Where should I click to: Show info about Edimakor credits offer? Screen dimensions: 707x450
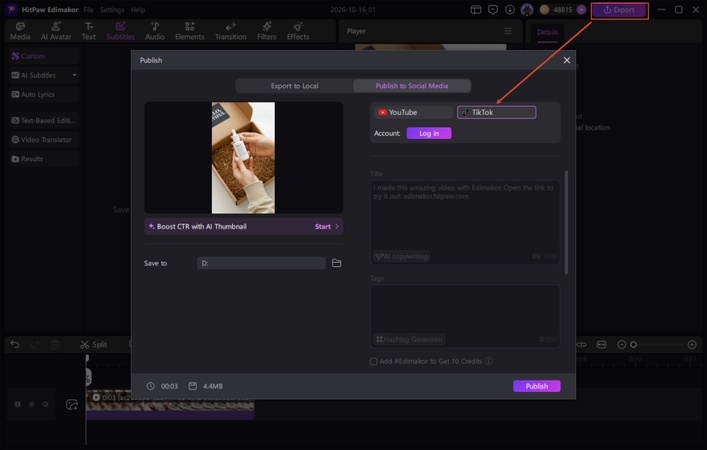[489, 361]
